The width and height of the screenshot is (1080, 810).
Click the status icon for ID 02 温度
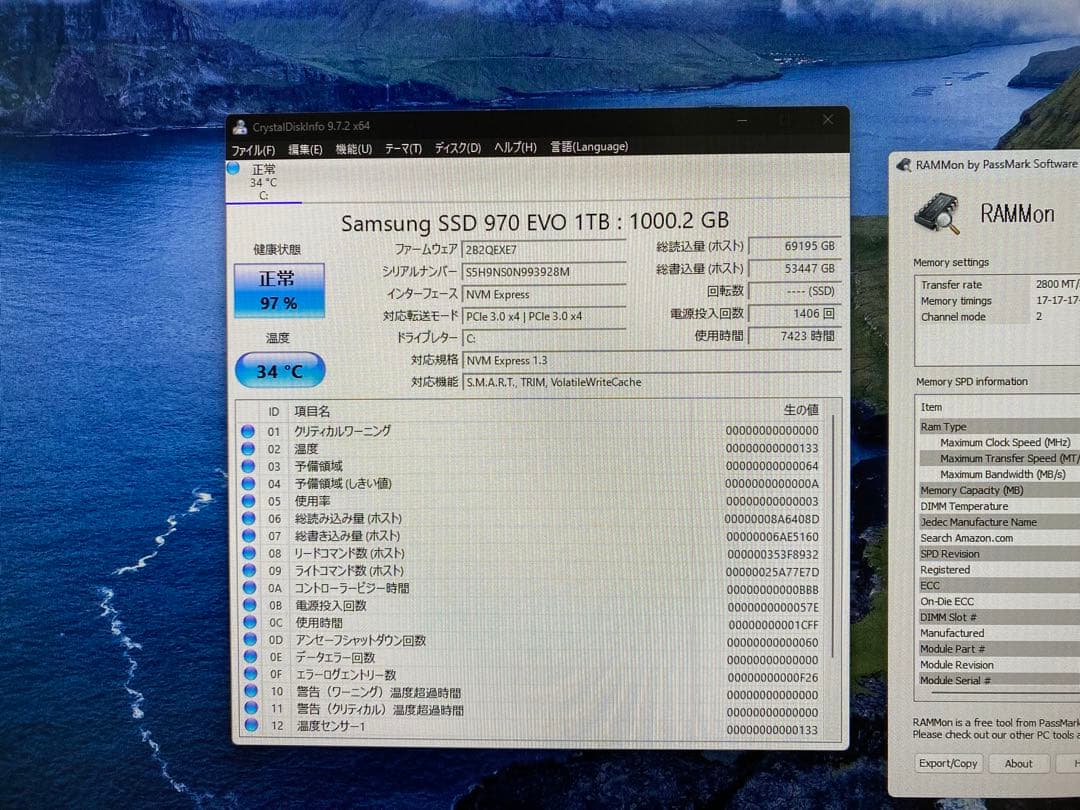point(248,449)
